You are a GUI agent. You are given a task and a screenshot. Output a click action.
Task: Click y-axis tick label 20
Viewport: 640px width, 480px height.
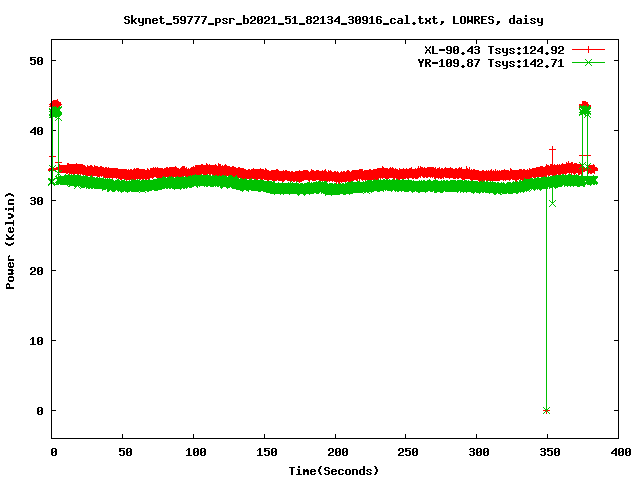click(36, 271)
